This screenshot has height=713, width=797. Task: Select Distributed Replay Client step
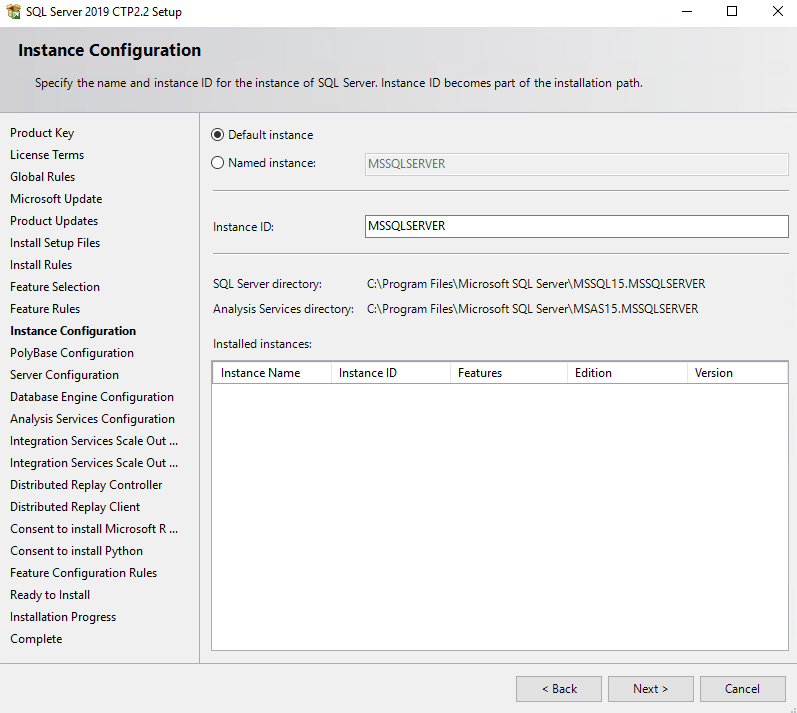pos(75,507)
